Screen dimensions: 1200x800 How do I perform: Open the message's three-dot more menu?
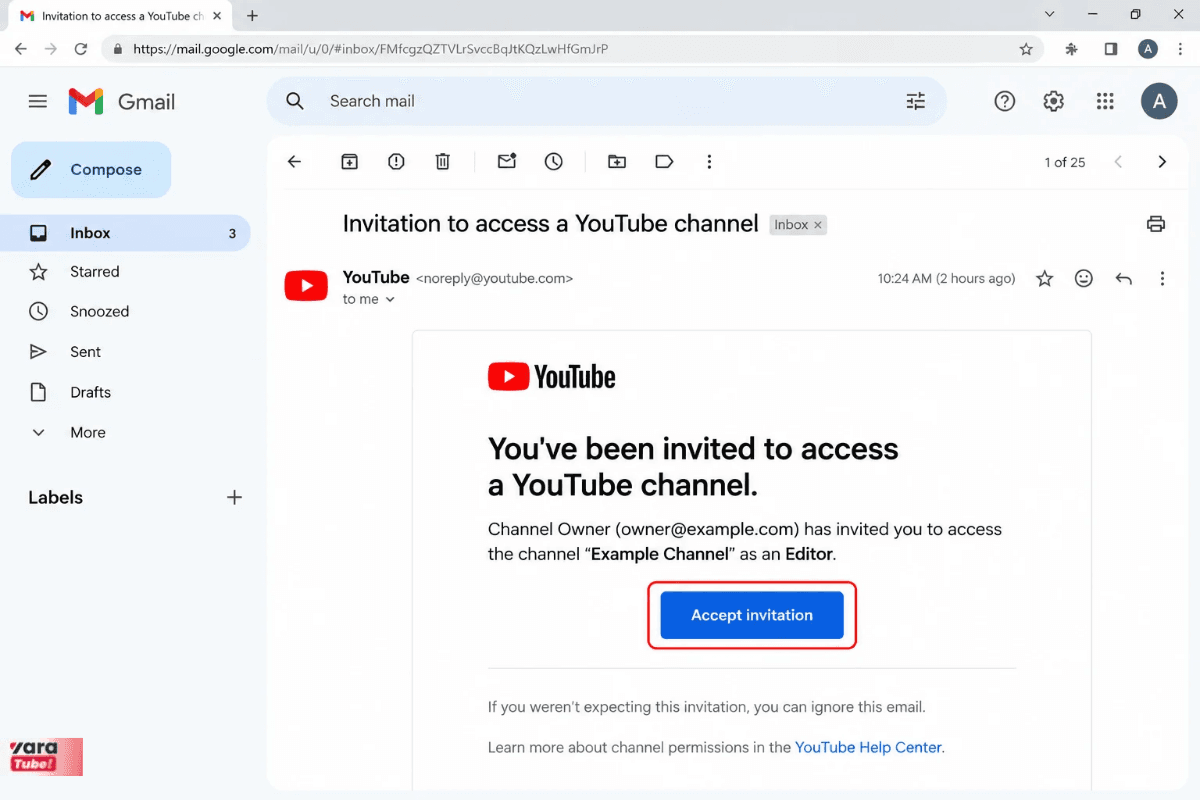(1162, 279)
